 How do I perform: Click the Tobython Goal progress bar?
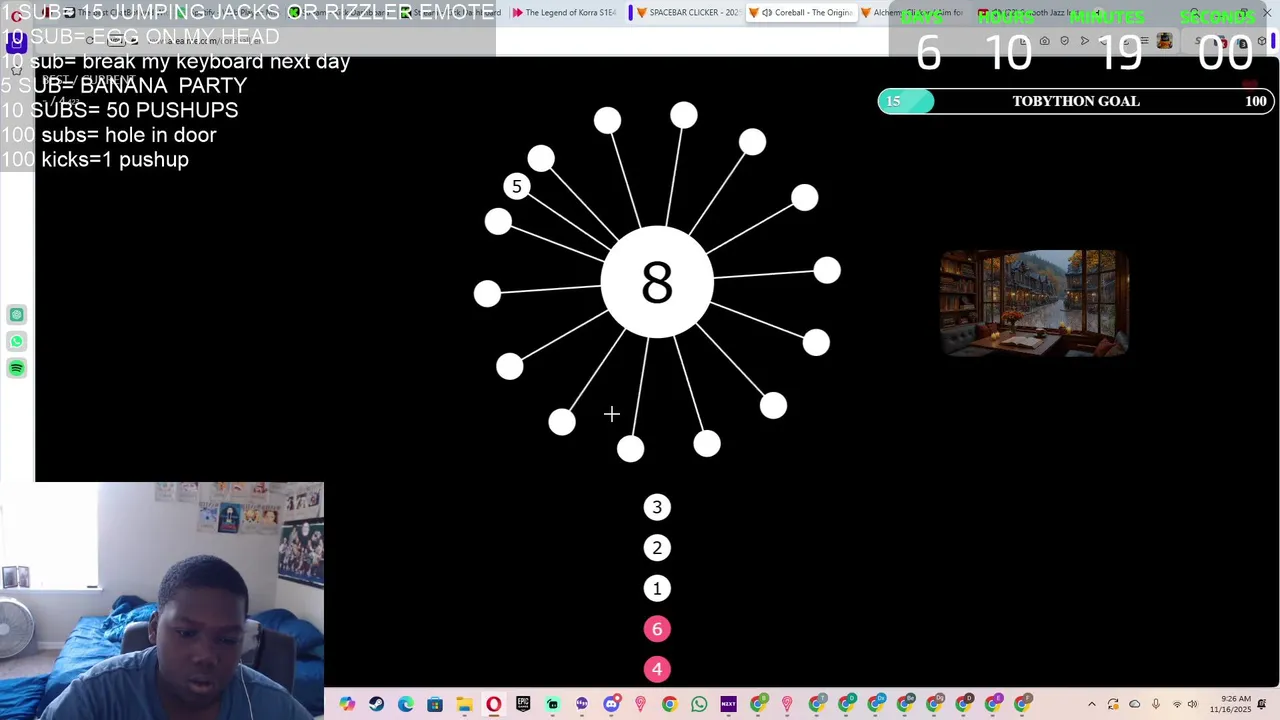click(1075, 101)
